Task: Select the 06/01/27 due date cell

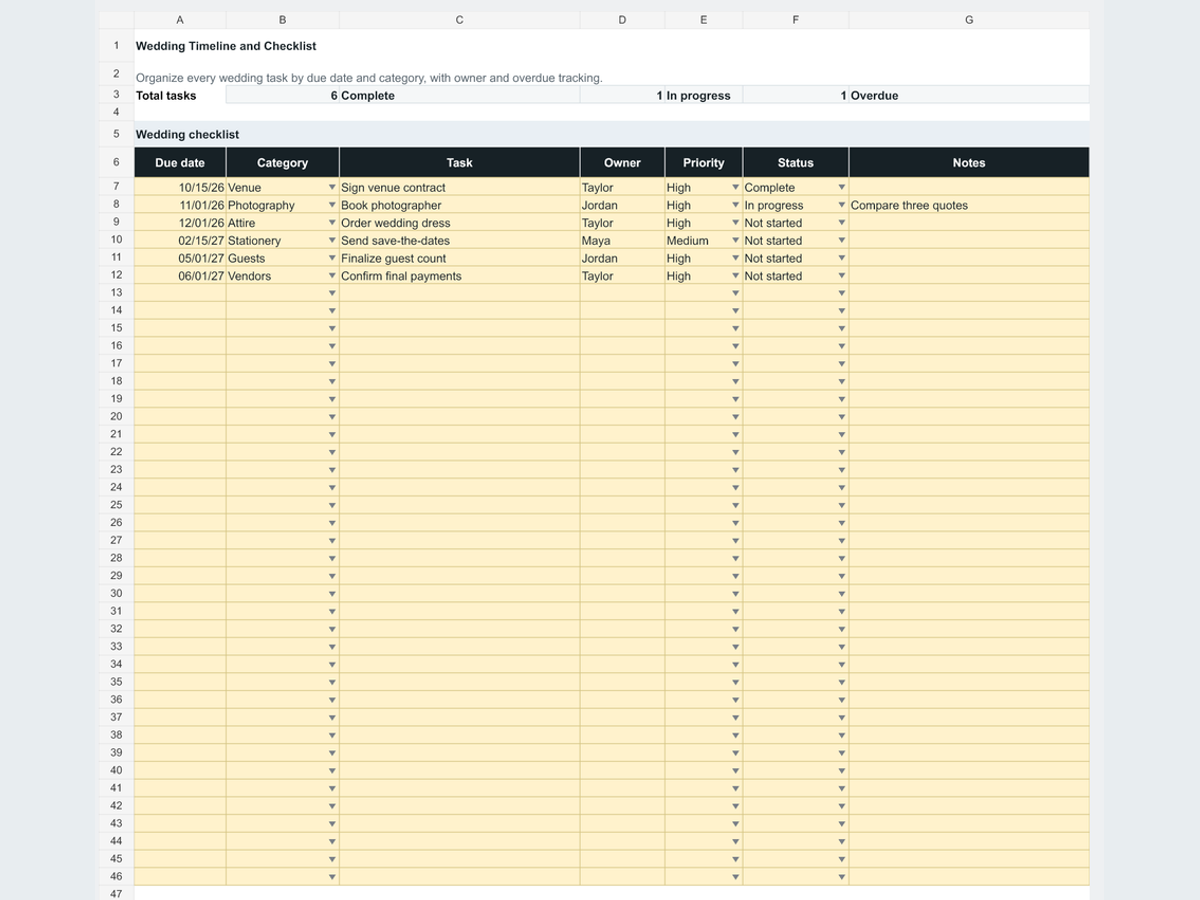Action: (180, 276)
